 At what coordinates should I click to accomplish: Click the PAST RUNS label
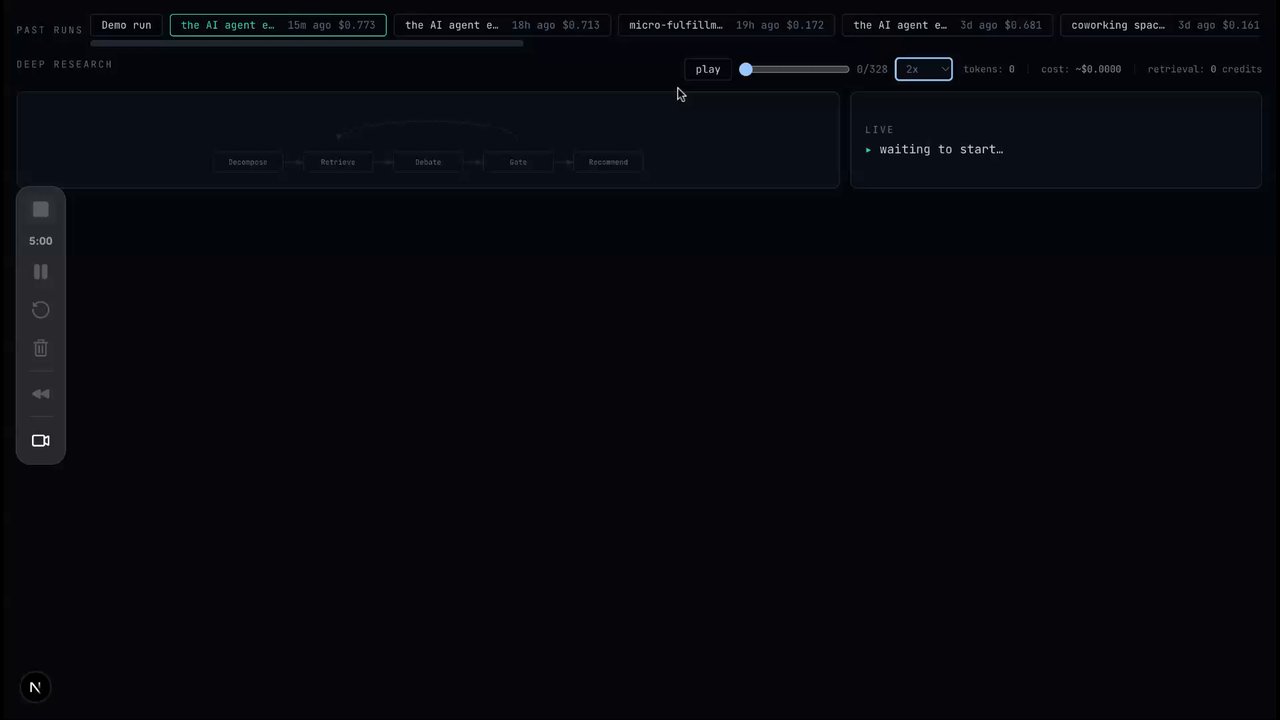click(x=50, y=30)
